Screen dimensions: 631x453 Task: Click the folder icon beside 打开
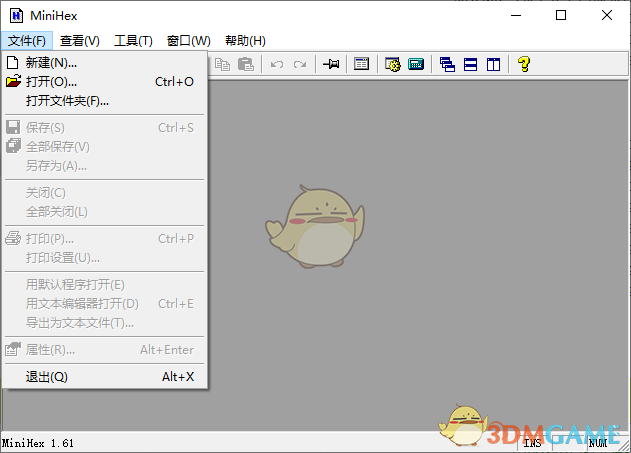tap(13, 81)
